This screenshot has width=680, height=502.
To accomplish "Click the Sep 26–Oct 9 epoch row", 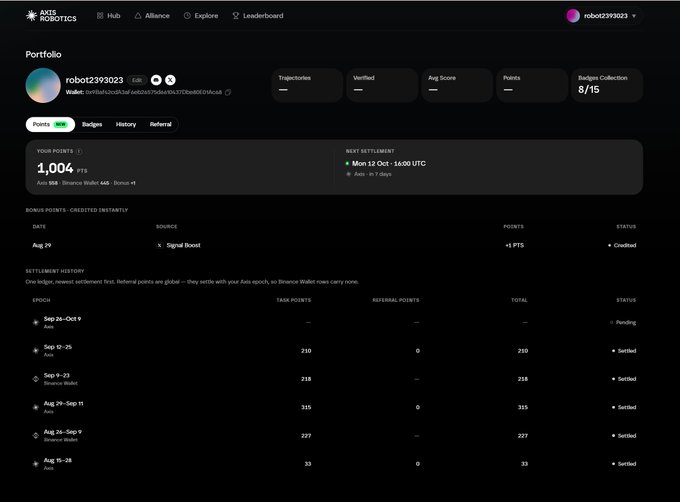I will (334, 322).
